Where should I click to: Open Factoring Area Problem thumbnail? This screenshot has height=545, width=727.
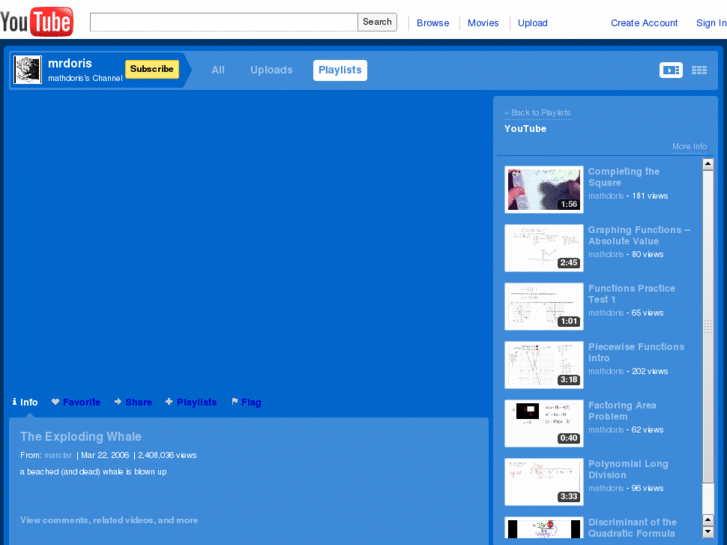544,423
